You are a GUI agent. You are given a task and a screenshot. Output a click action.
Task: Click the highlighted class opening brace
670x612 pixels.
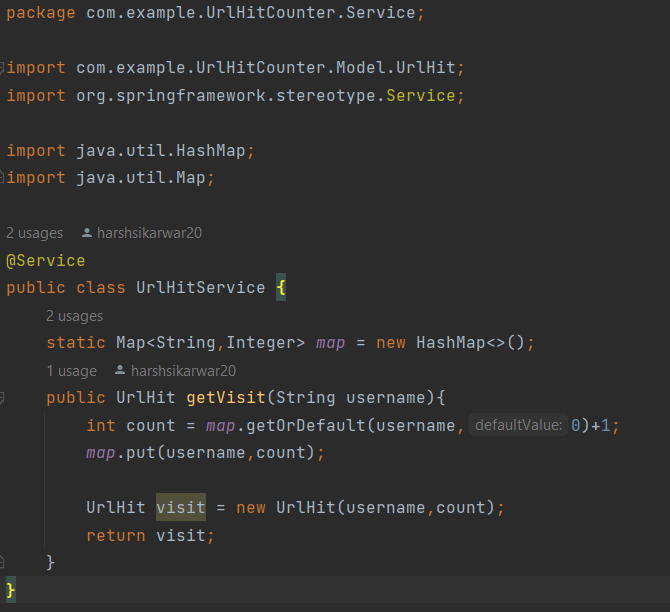pos(281,288)
